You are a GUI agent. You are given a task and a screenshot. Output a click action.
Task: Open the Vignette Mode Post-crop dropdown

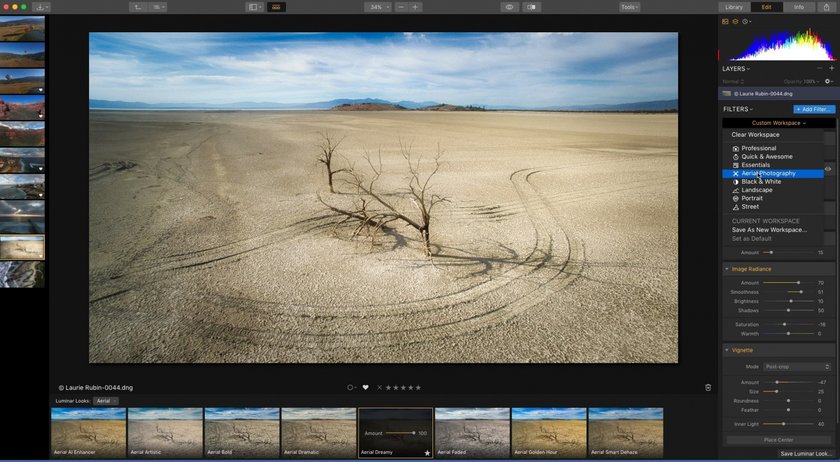tap(797, 367)
